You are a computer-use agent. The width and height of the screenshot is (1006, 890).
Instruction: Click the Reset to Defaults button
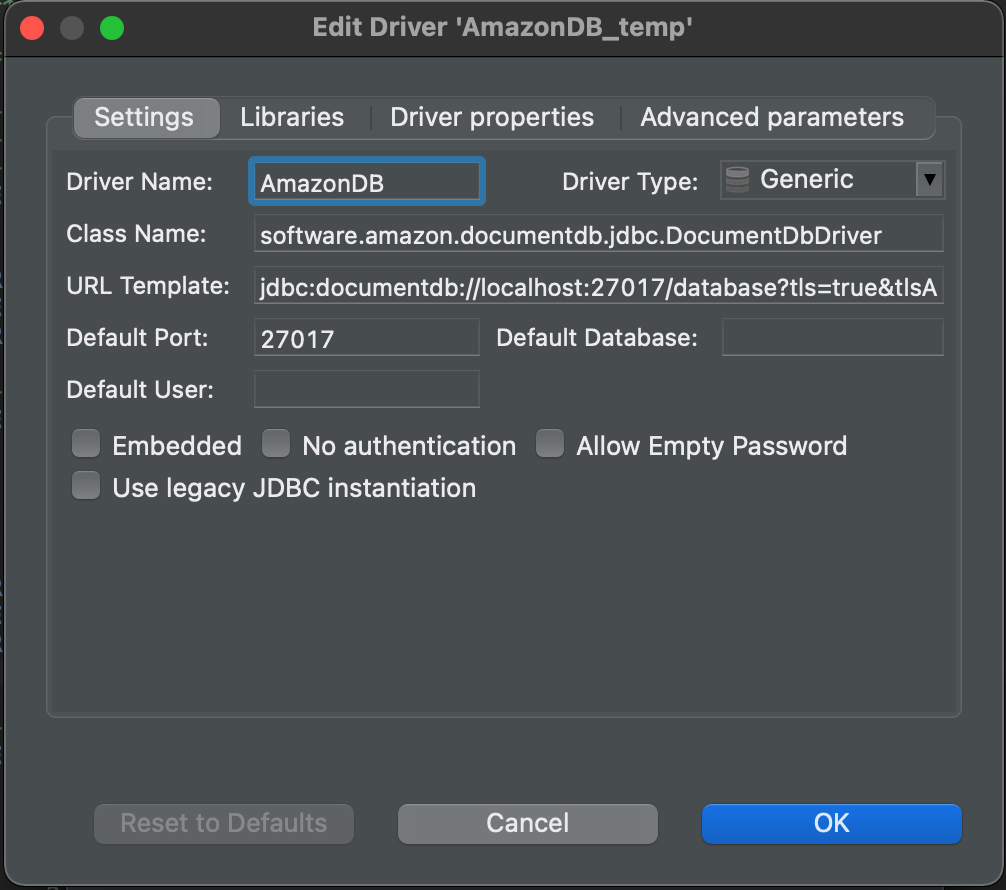pyautogui.click(x=224, y=823)
